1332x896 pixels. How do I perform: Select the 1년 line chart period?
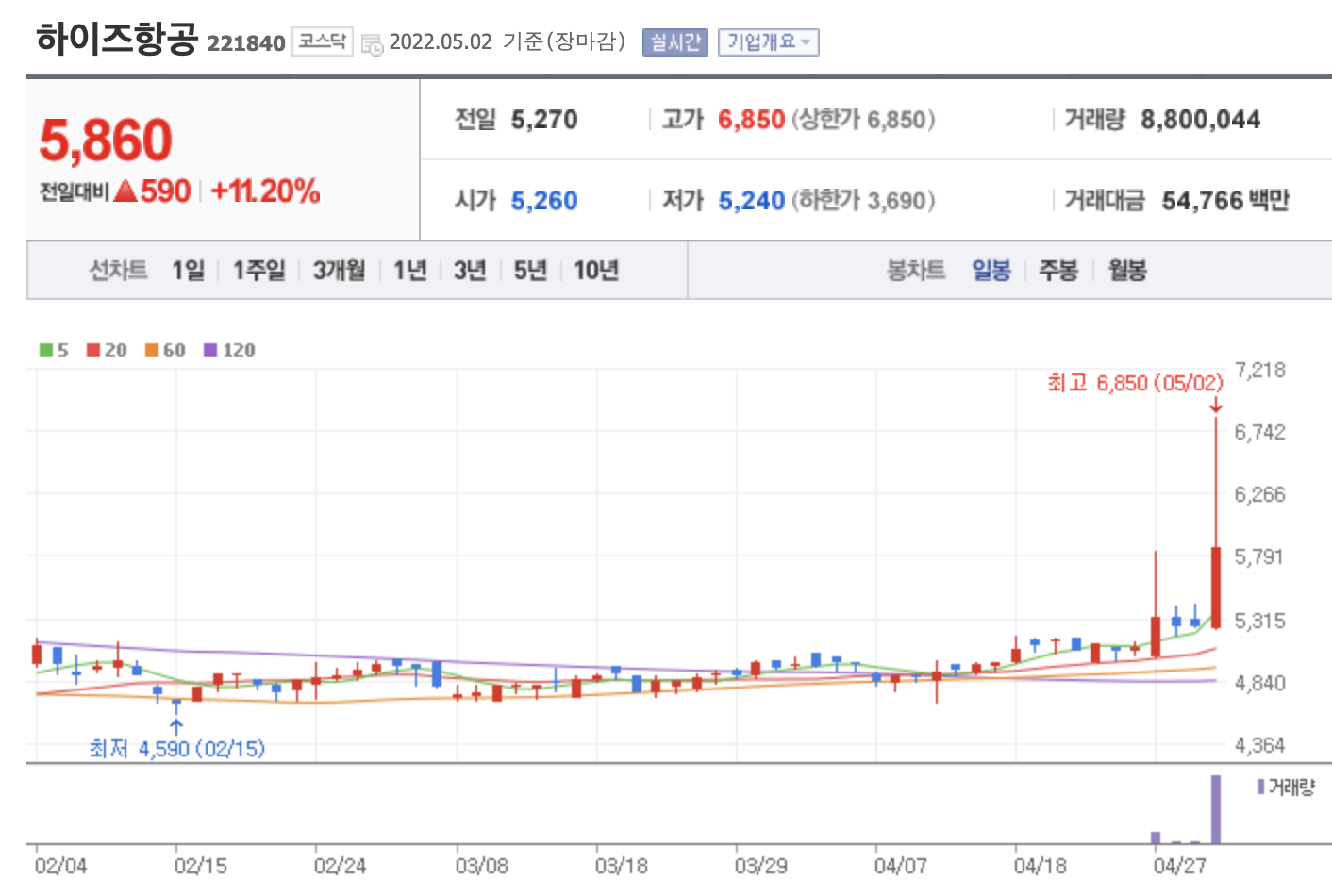point(410,271)
